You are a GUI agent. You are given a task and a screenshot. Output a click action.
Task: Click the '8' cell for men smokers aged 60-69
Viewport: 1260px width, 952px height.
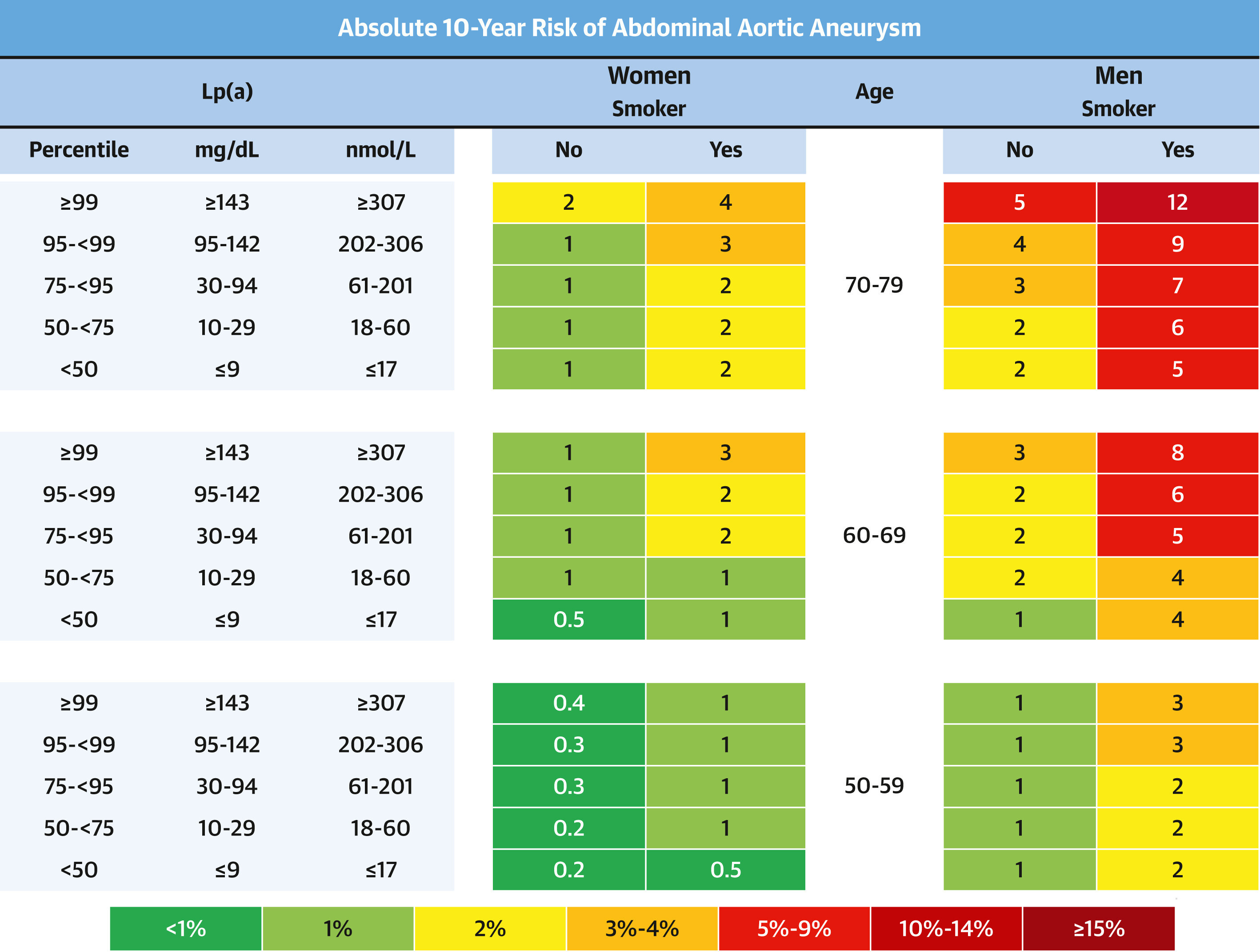point(1177,452)
